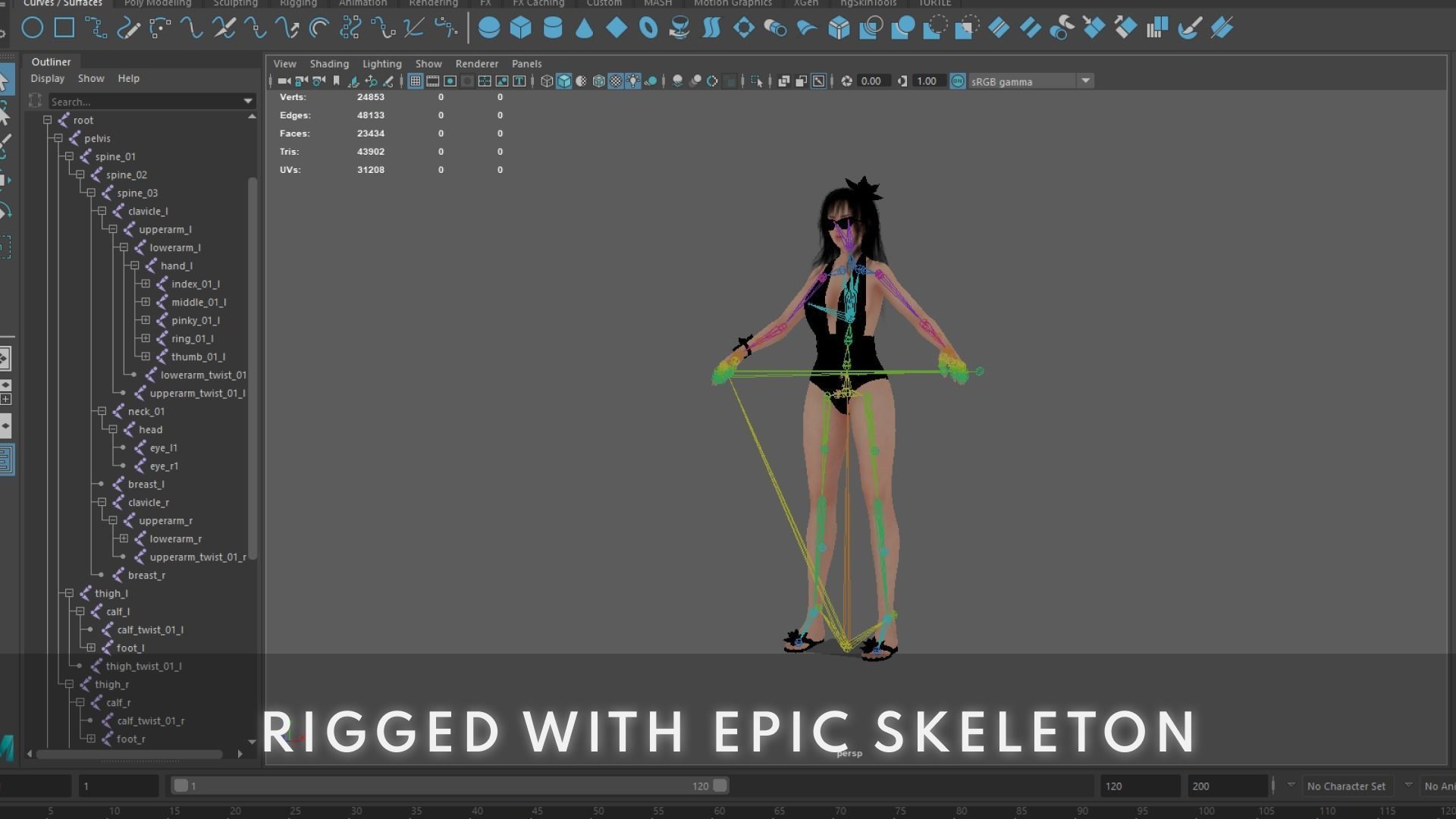
Task: Toggle use all lights button
Action: (x=632, y=81)
